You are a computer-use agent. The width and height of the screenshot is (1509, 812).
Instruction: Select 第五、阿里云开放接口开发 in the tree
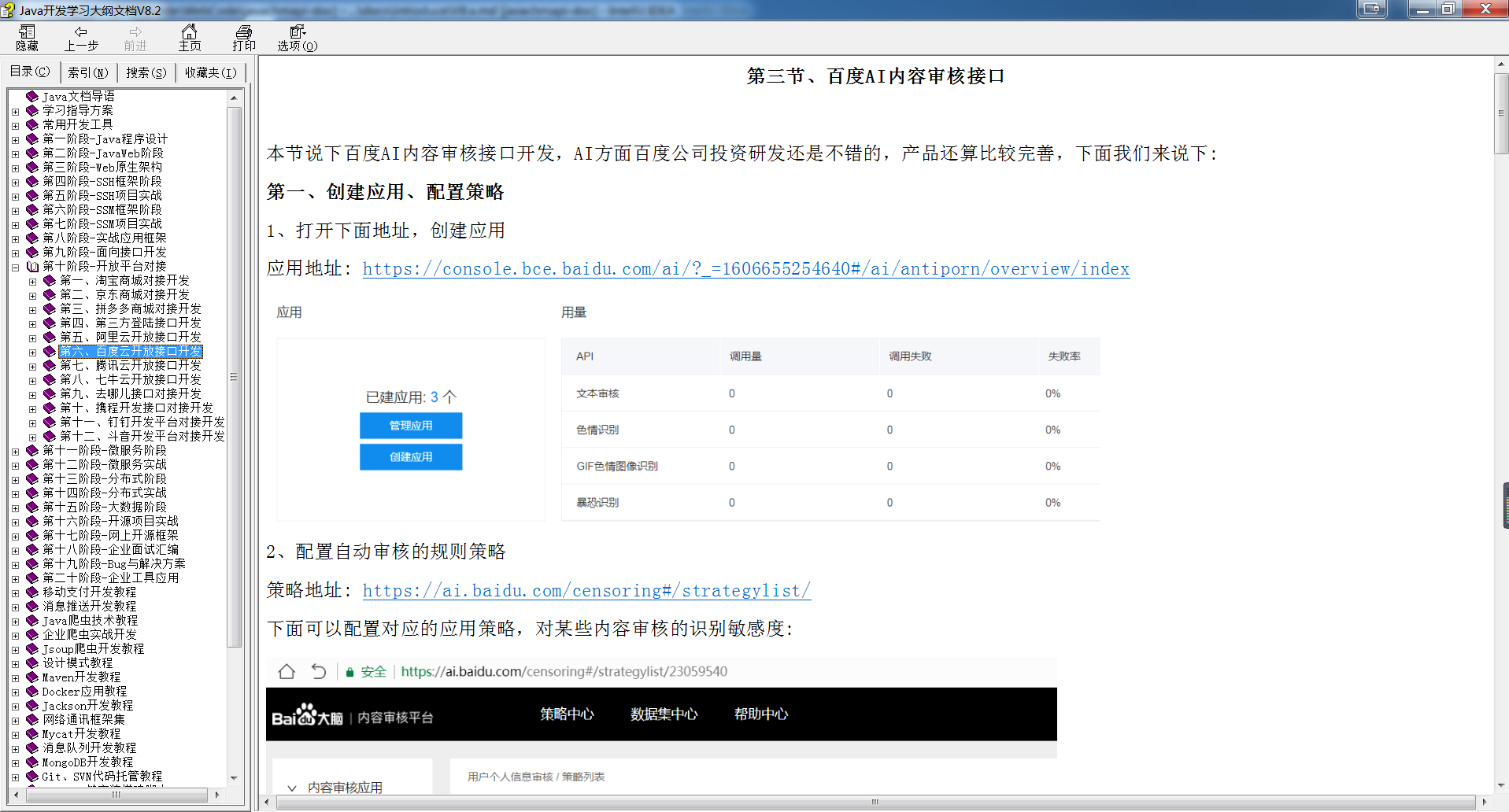point(131,337)
